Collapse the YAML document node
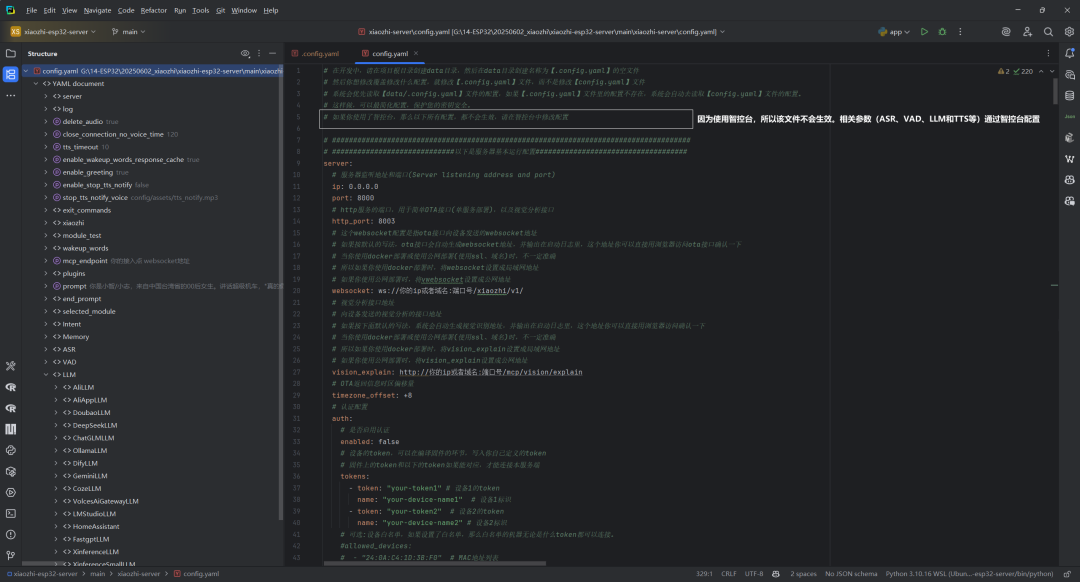Screen dimensions: 1080x582 pos(36,83)
